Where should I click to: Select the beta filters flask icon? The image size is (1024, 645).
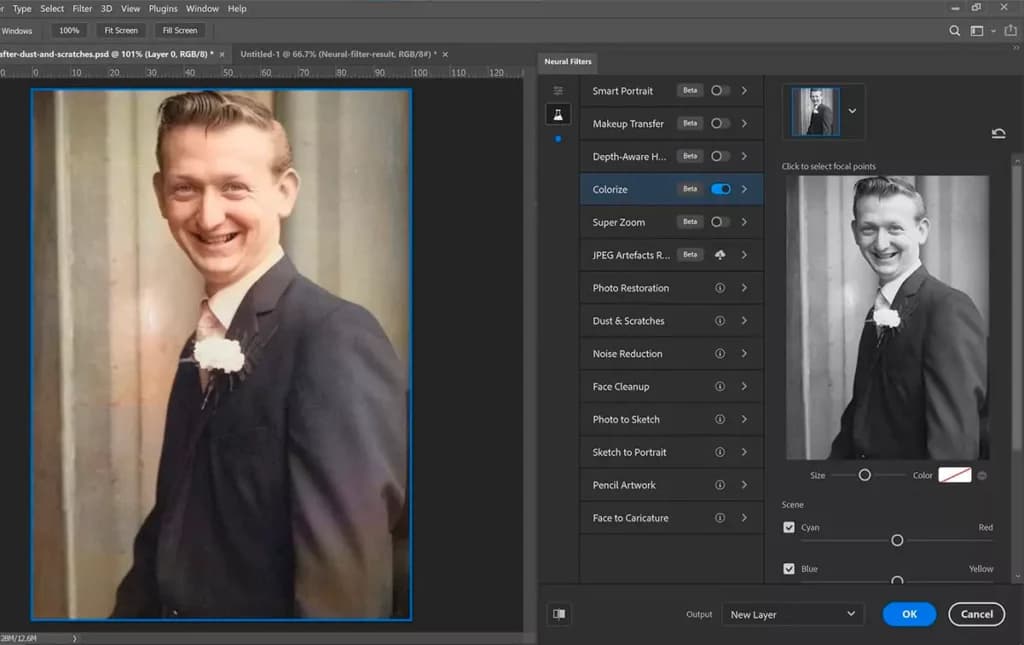(x=558, y=115)
